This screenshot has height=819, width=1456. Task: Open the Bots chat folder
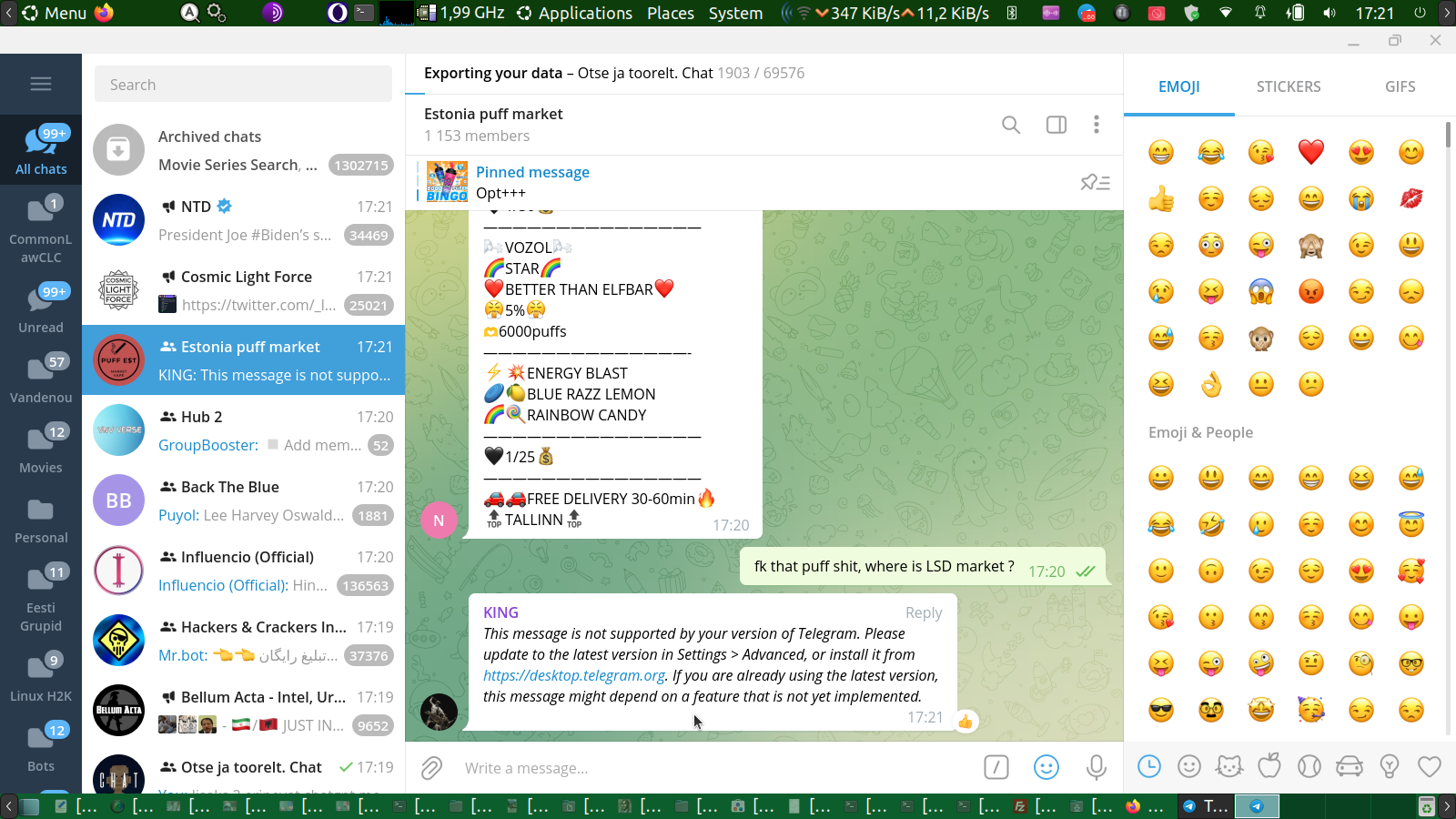pyautogui.click(x=41, y=747)
